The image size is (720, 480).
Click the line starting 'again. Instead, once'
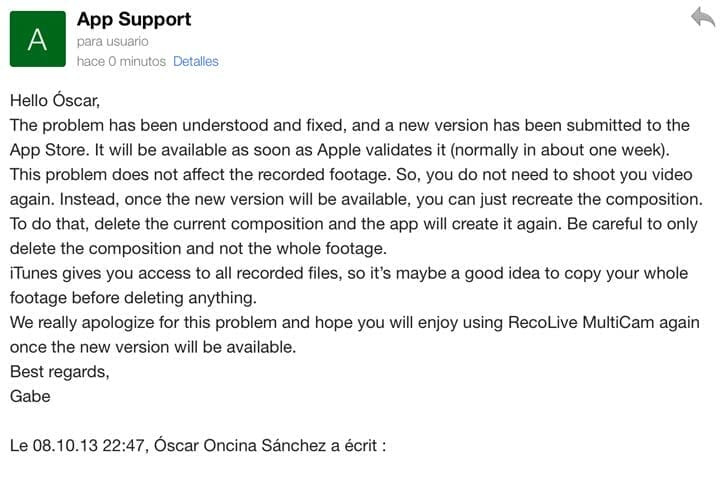[350, 199]
